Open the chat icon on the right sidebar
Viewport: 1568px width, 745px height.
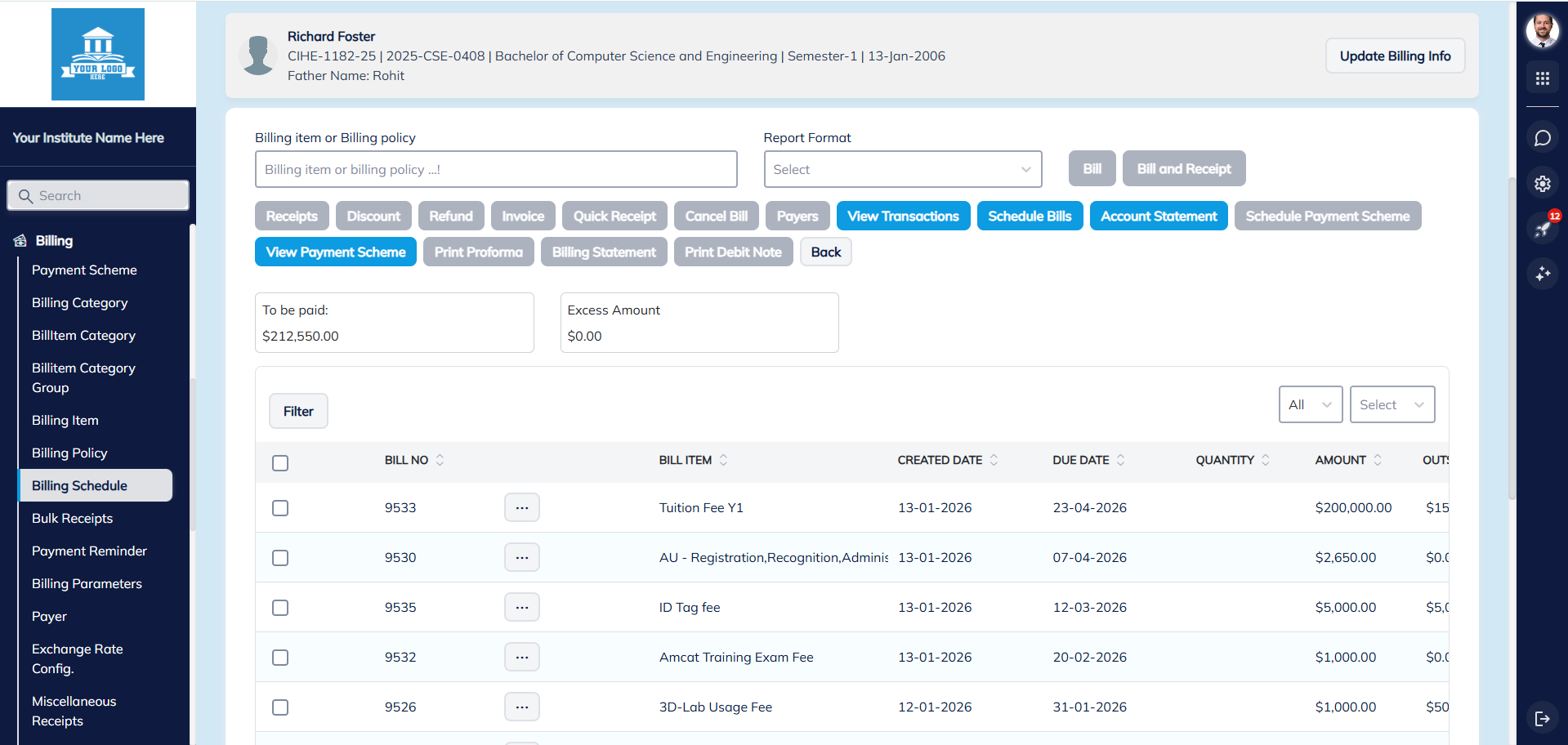tap(1543, 137)
